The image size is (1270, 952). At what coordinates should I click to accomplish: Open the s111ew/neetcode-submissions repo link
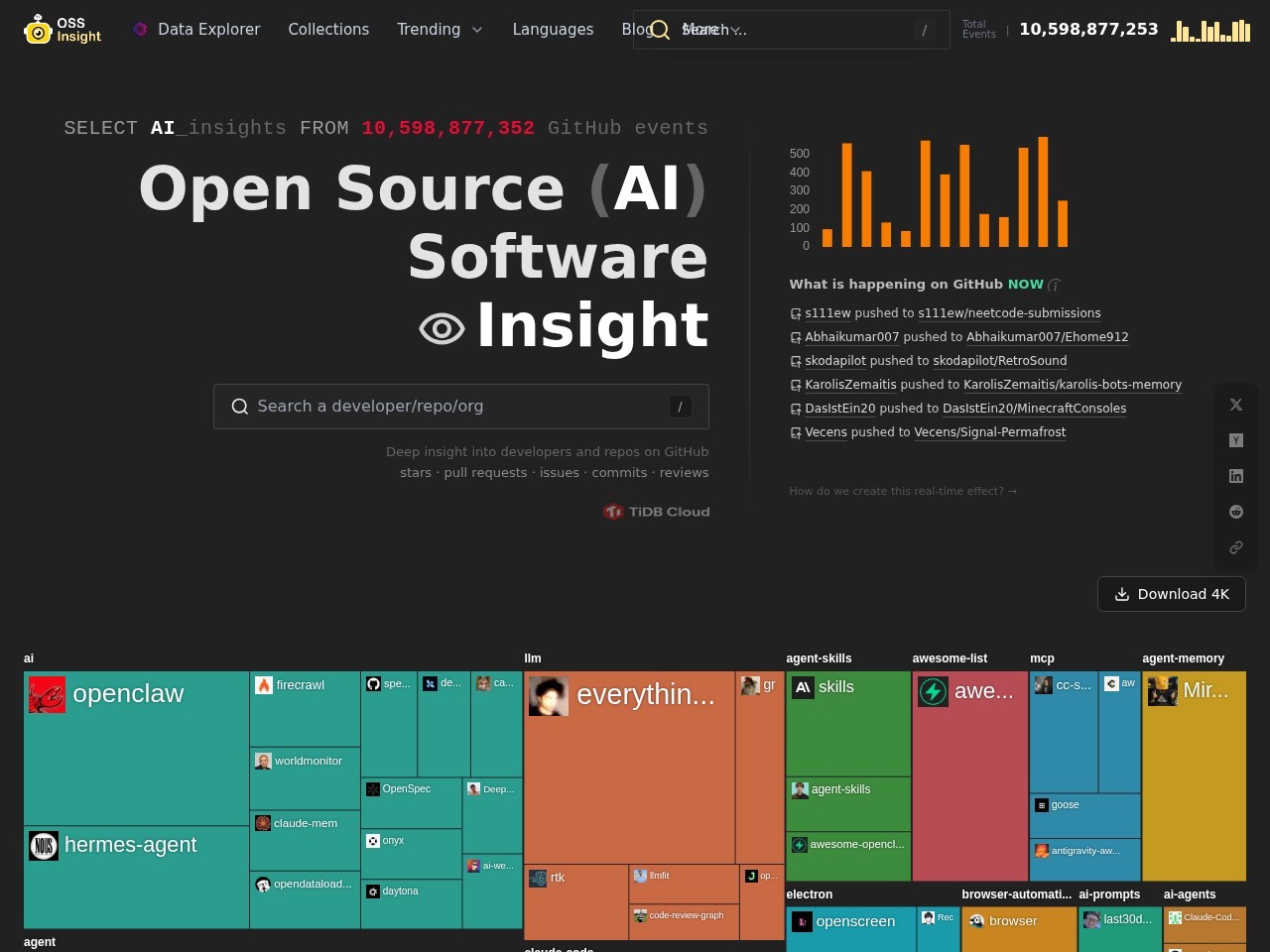click(x=1009, y=313)
